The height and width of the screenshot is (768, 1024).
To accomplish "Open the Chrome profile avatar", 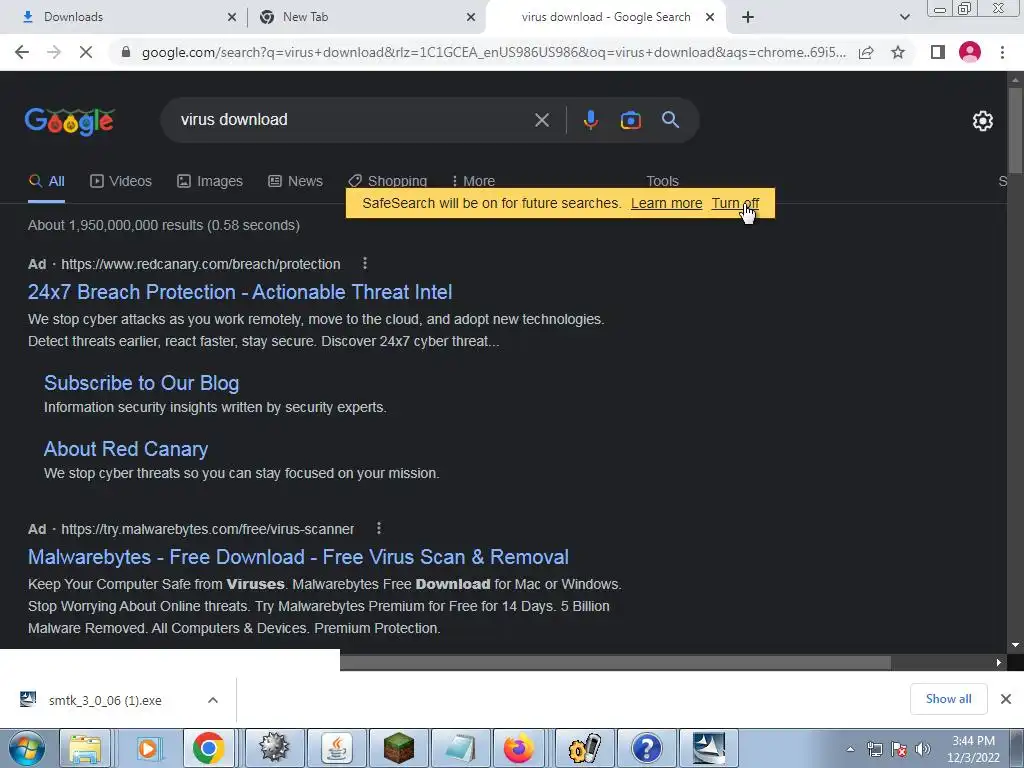I will tap(970, 52).
